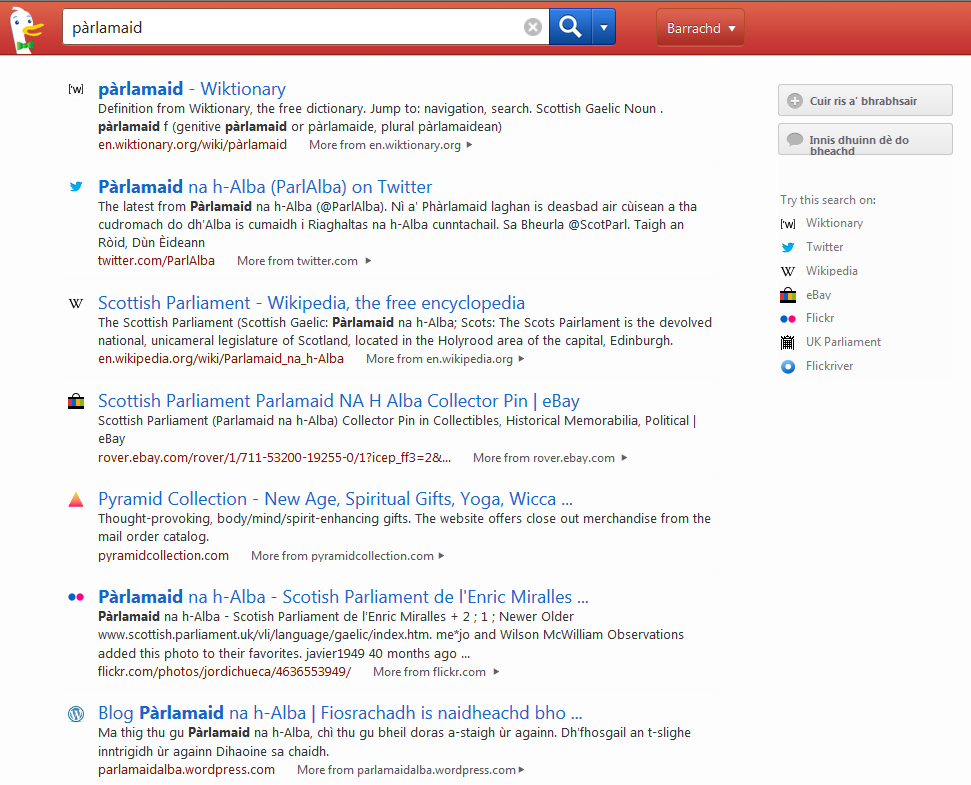The height and width of the screenshot is (785, 971).
Task: Expand More from en.wiktionary.org
Action: point(391,145)
